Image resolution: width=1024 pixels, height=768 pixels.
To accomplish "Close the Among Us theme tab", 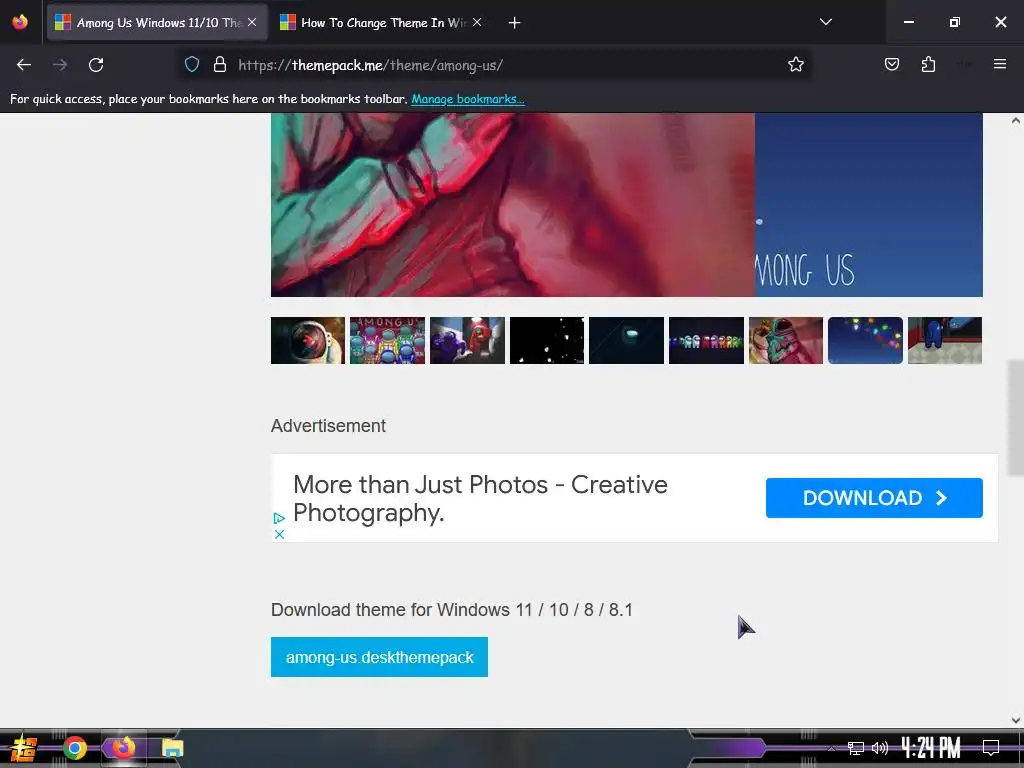I will (252, 22).
